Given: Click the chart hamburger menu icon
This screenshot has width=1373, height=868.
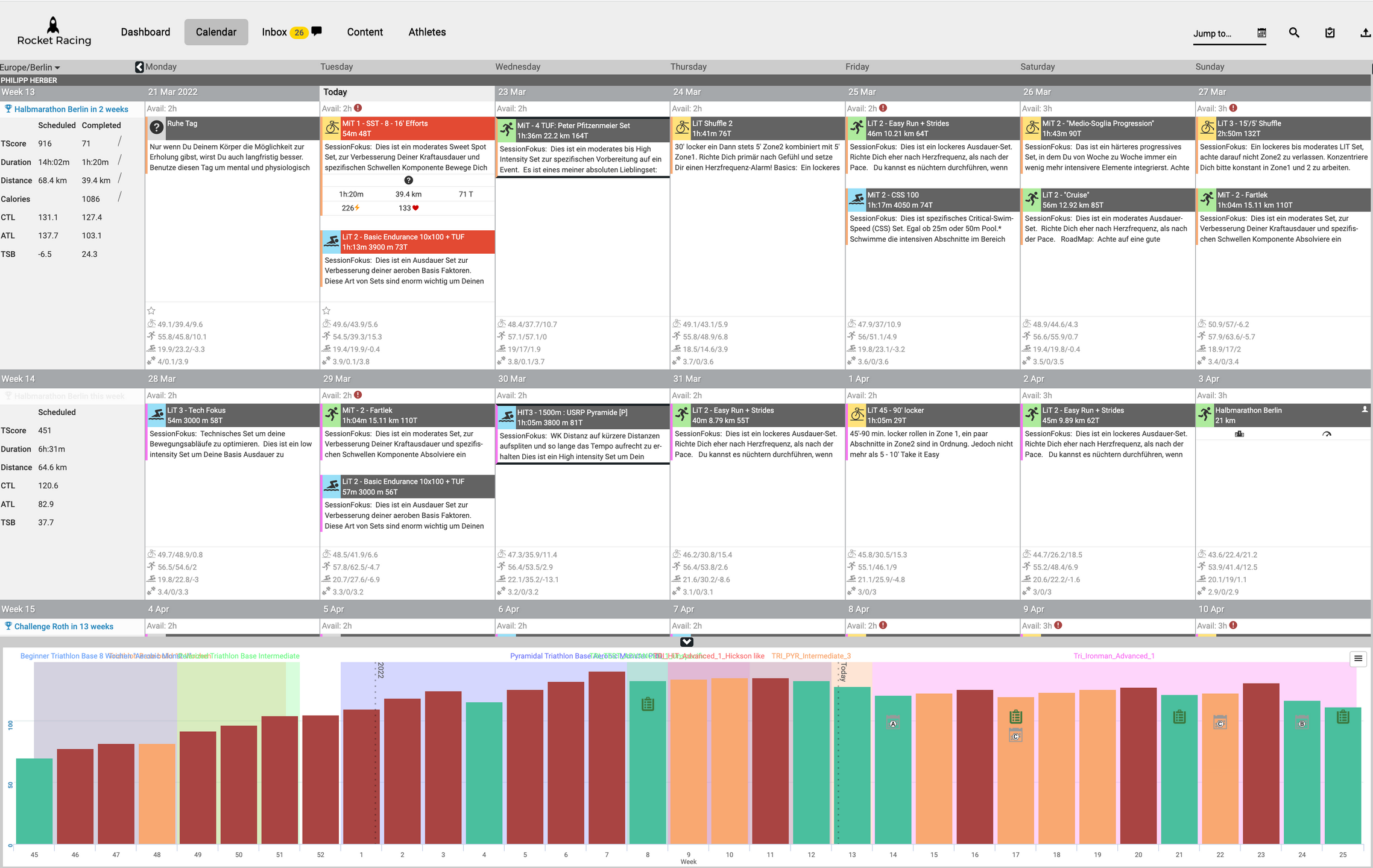Looking at the screenshot, I should click(1358, 658).
